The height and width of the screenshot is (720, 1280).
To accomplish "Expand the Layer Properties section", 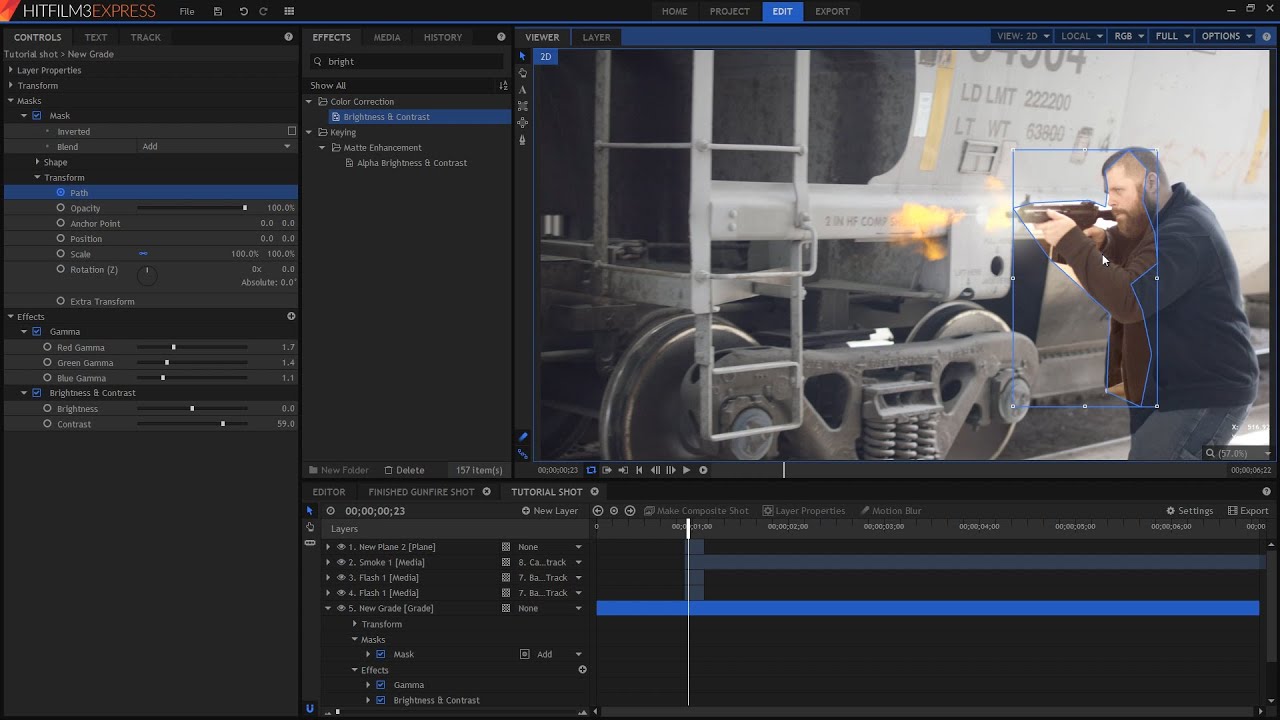I will coord(11,70).
